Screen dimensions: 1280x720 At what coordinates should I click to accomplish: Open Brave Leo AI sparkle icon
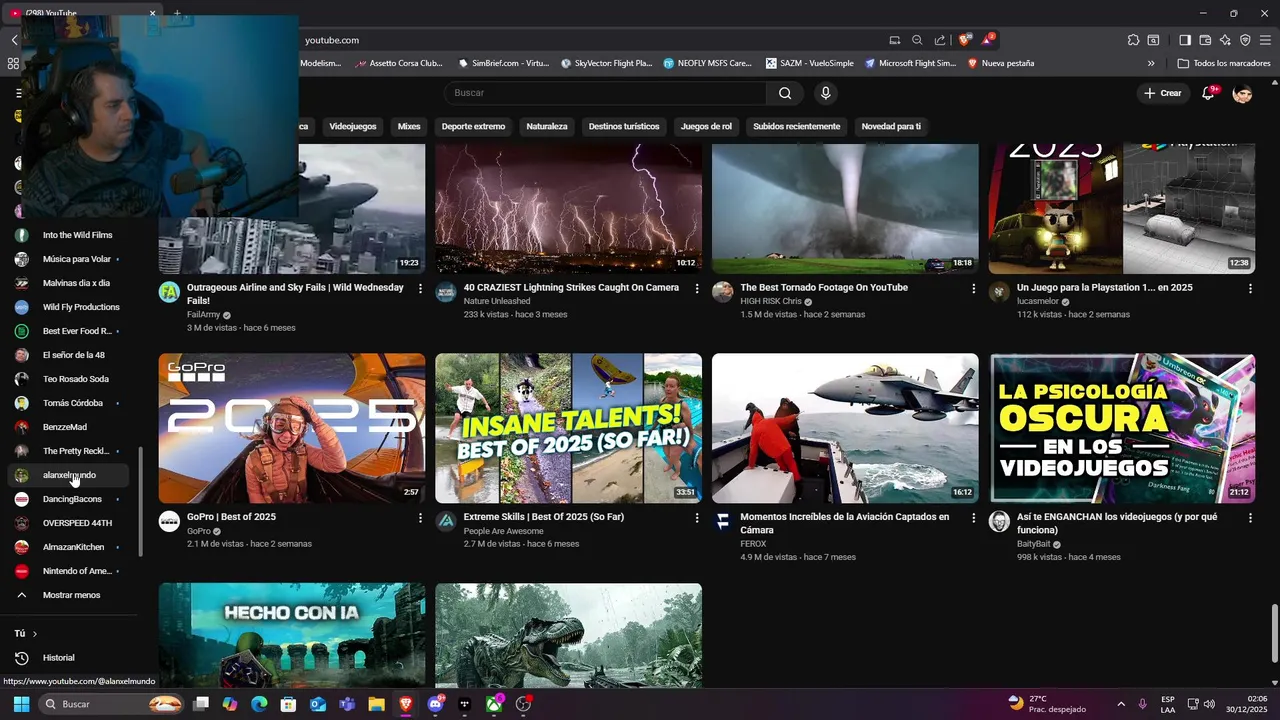point(1225,40)
